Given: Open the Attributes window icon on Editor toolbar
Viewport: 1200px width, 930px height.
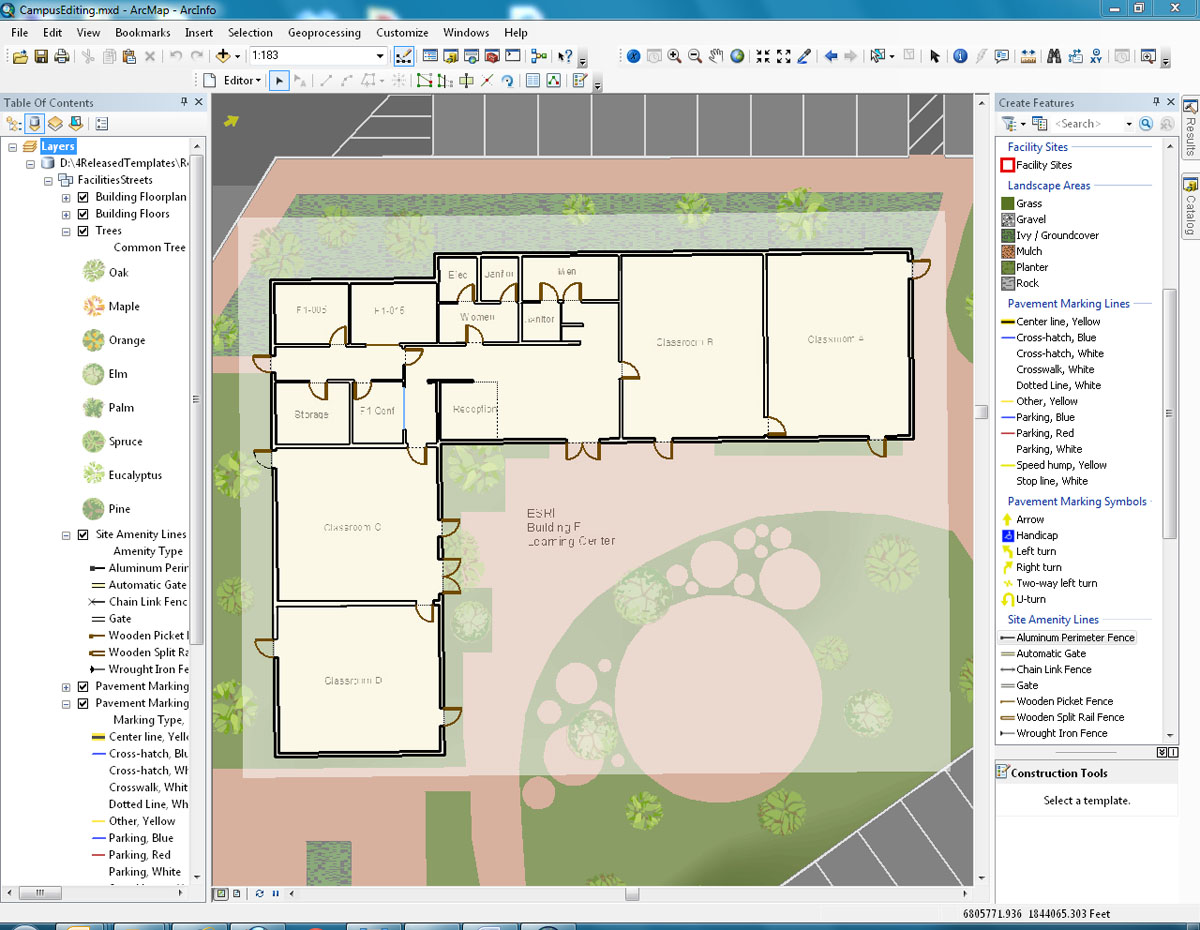Looking at the screenshot, I should pos(533,81).
